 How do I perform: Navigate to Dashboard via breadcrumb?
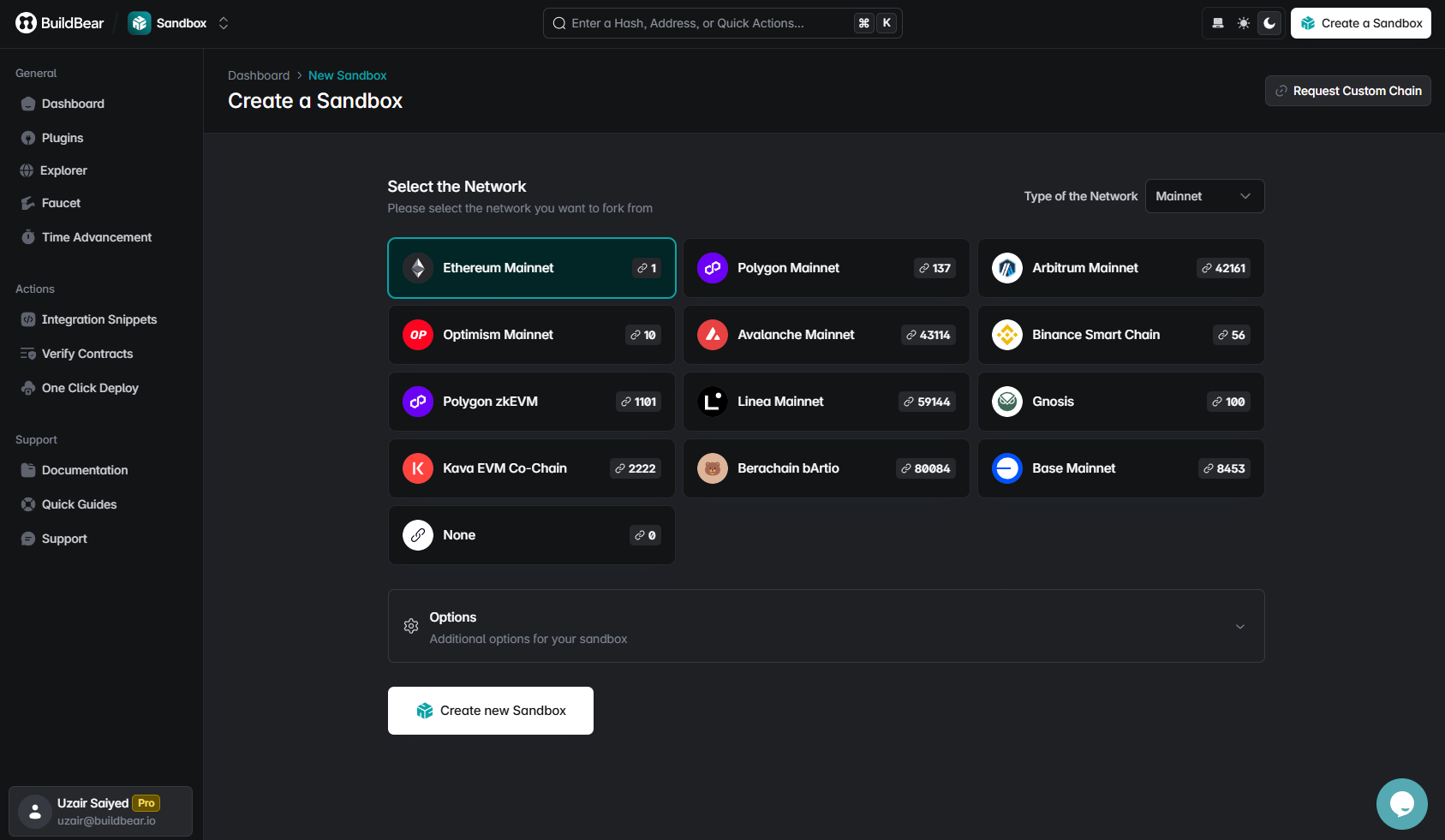point(258,75)
